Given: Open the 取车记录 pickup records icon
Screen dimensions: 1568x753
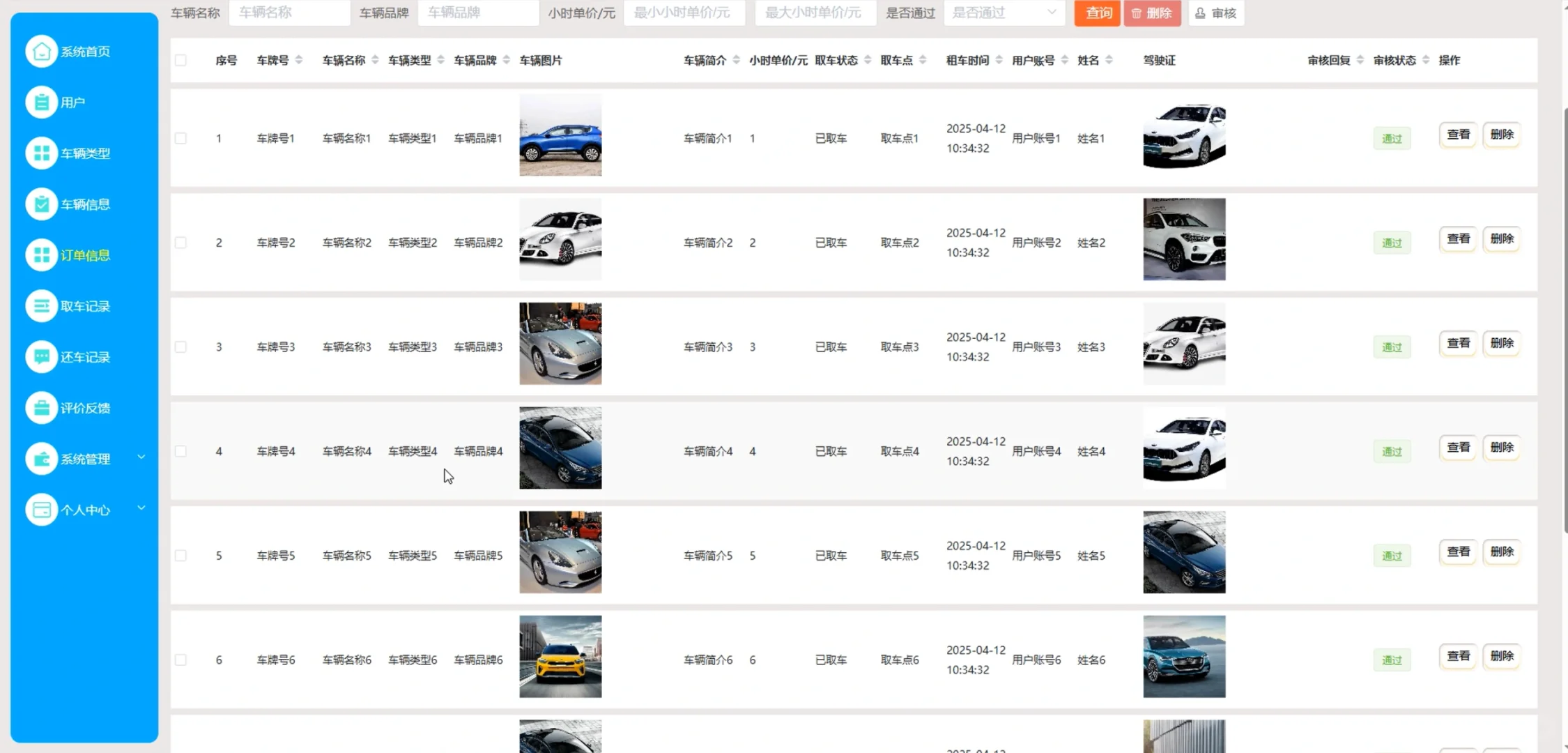Looking at the screenshot, I should (42, 305).
